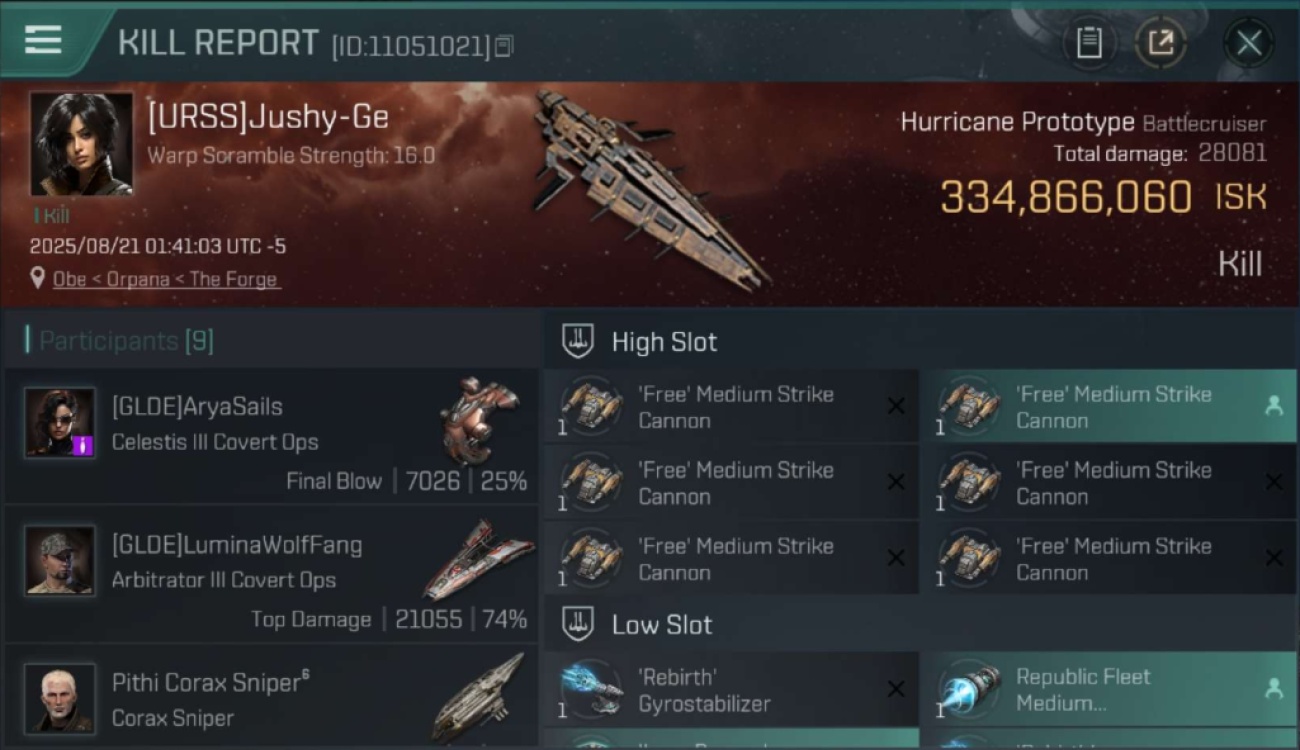Close the kill report window
The width and height of the screenshot is (1300, 750).
click(x=1248, y=43)
